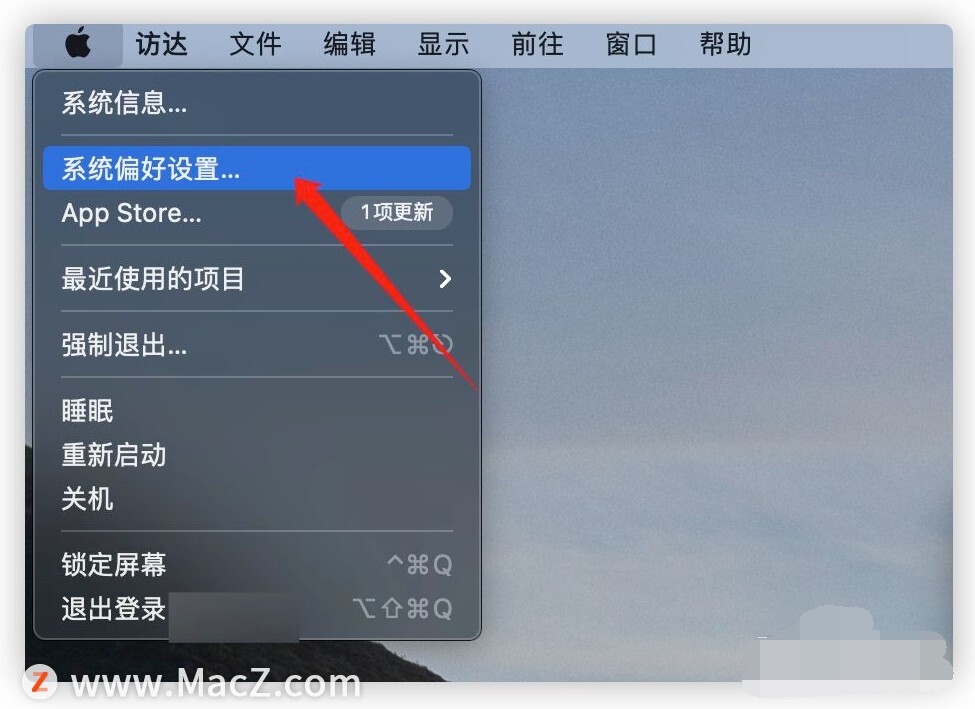This screenshot has height=709, width=975.
Task: Open the 显示 menu
Action: (x=443, y=45)
